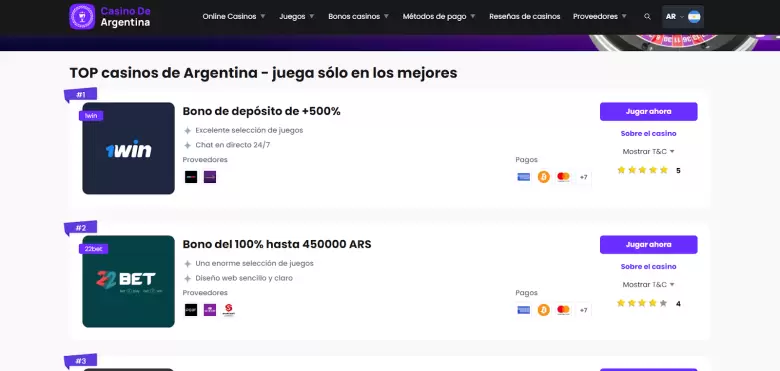780x371 pixels.
Task: Click second purple provider icon in 1win card
Action: point(210,177)
